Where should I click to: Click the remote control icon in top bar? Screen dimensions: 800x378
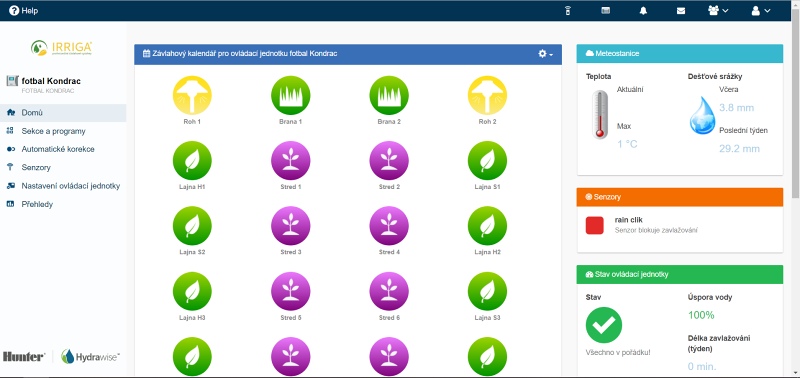[568, 11]
